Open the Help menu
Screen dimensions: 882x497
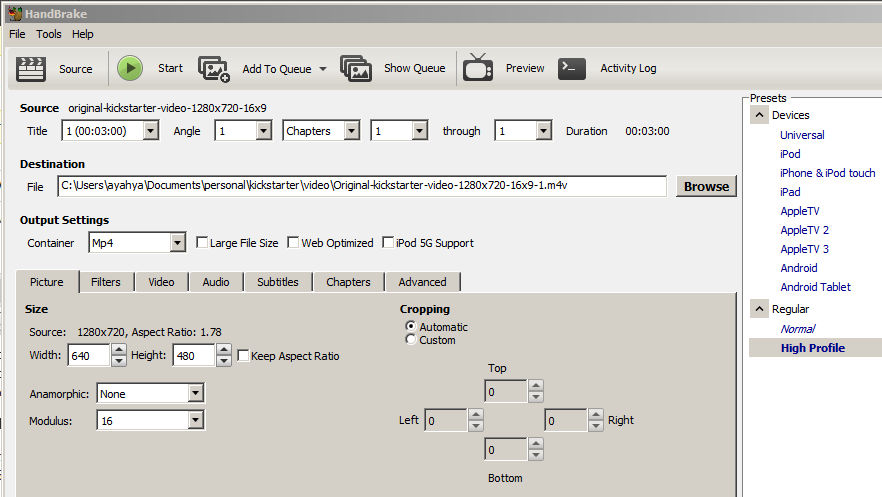(83, 34)
